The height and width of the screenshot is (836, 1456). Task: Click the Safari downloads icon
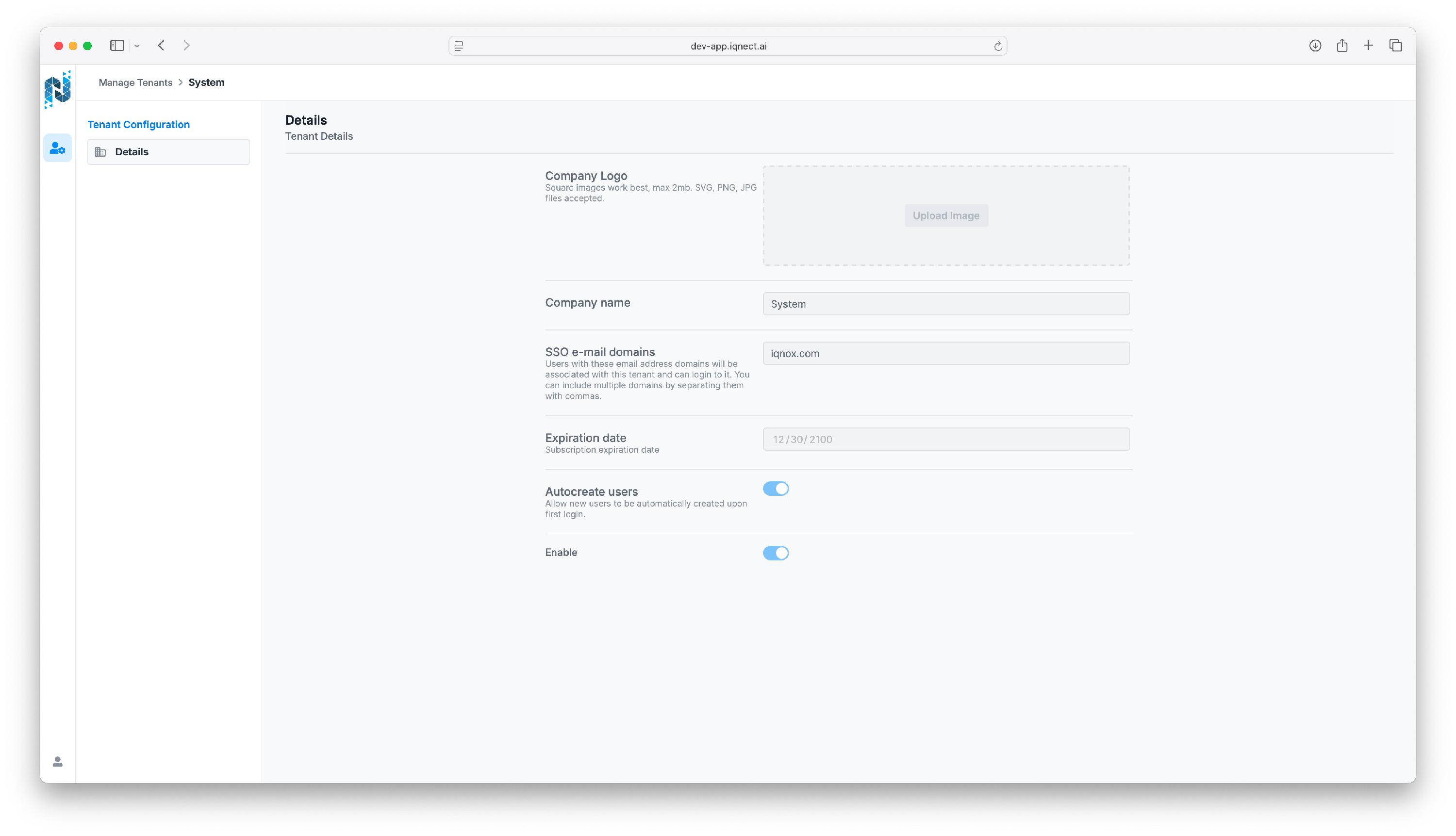coord(1315,45)
